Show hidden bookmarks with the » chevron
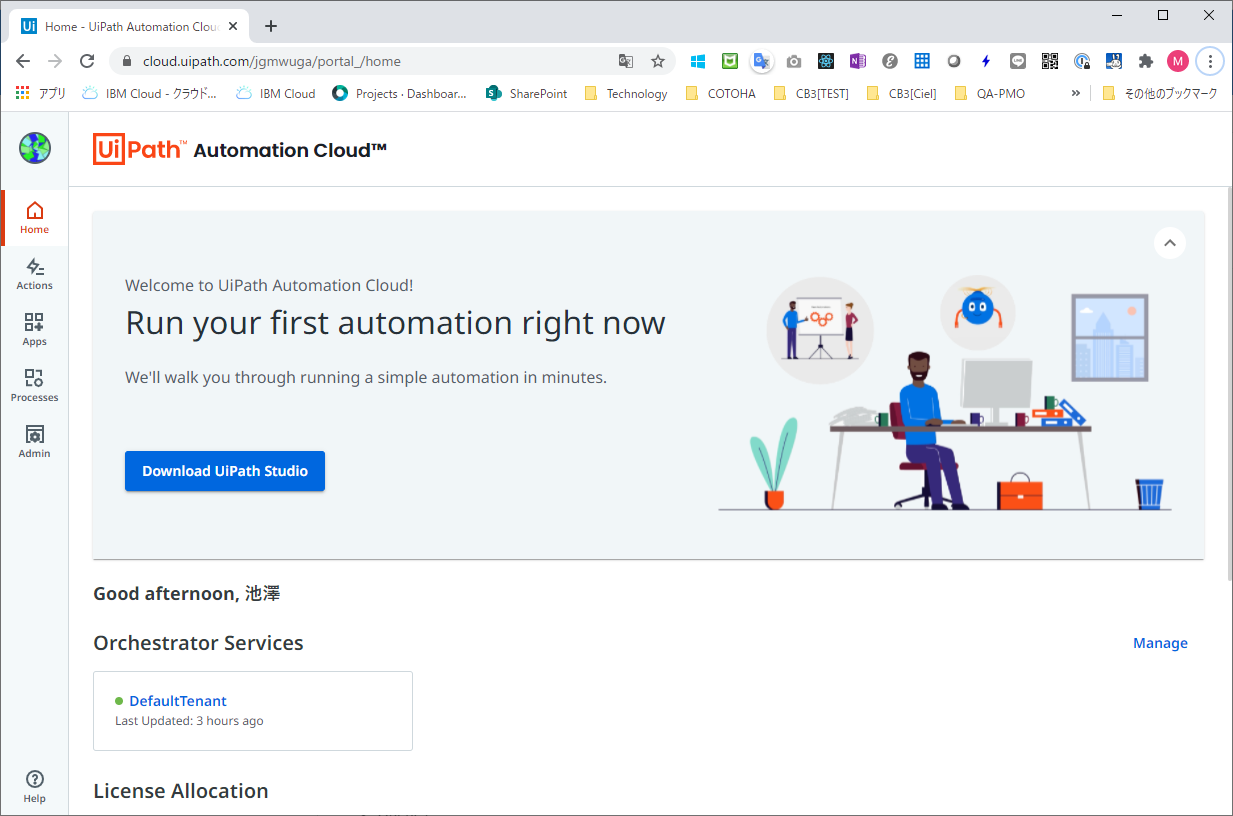Image resolution: width=1233 pixels, height=816 pixels. [x=1075, y=93]
